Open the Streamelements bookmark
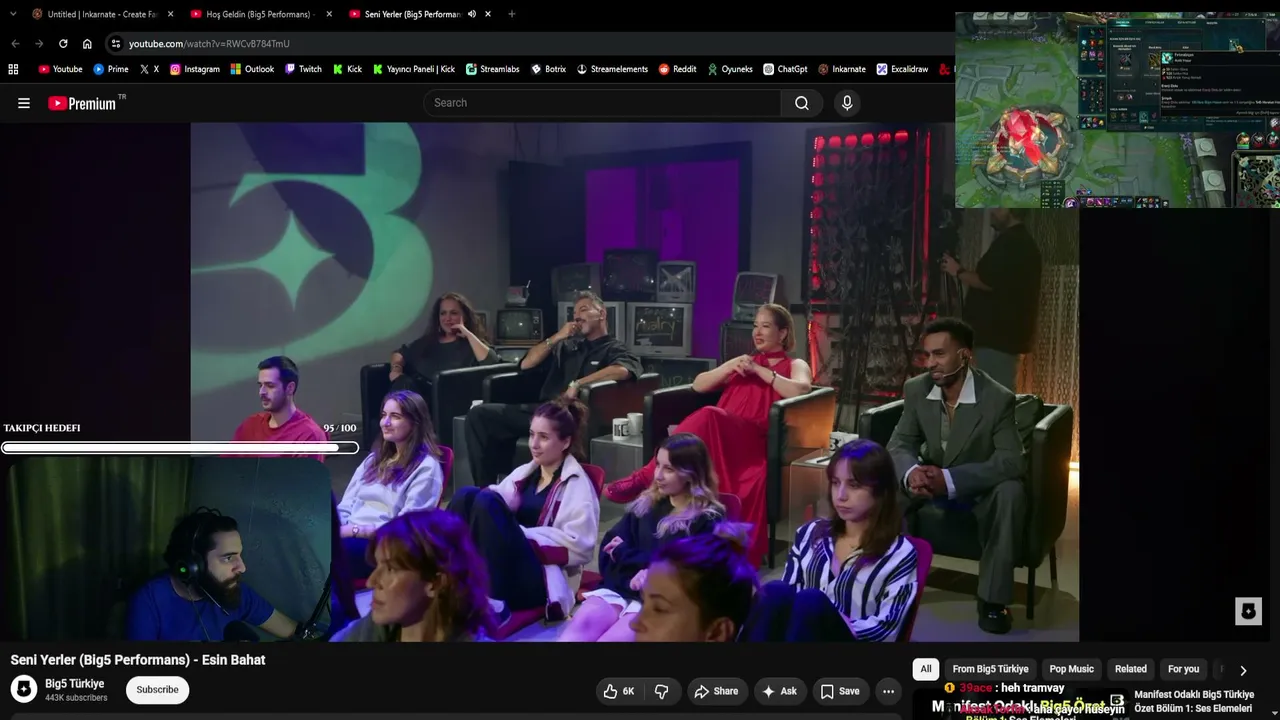The image size is (1280, 720). [x=612, y=69]
